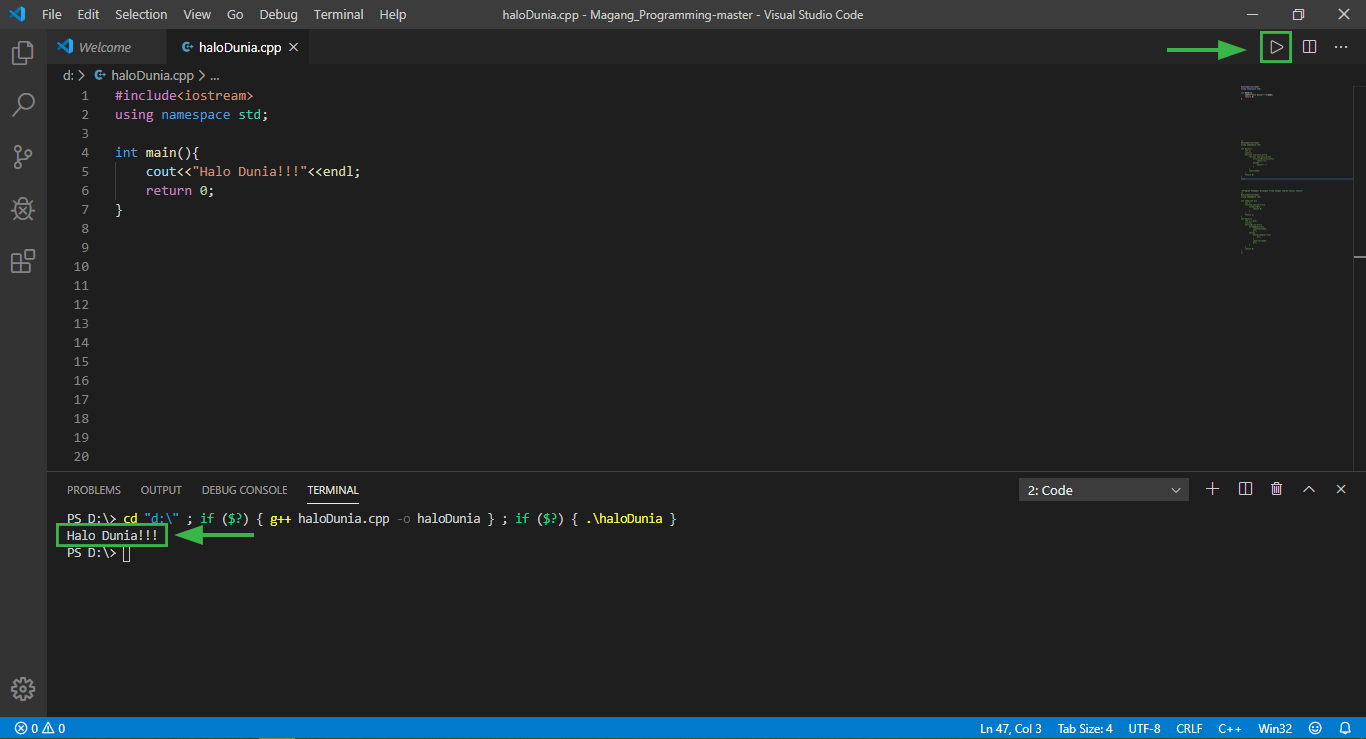Click the 'Halo Dunia!!!' terminal output
Viewport: 1366px width, 739px height.
[112, 536]
